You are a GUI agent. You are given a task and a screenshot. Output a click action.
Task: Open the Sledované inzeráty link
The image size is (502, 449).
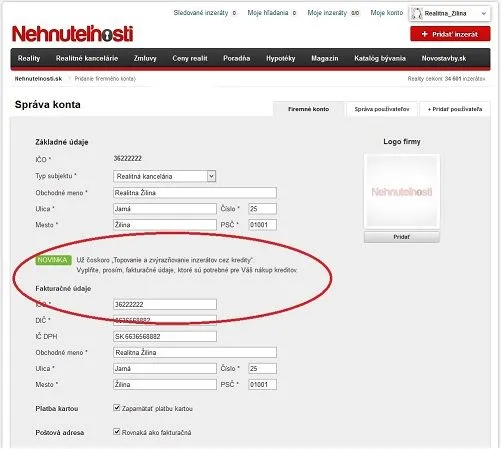[201, 13]
